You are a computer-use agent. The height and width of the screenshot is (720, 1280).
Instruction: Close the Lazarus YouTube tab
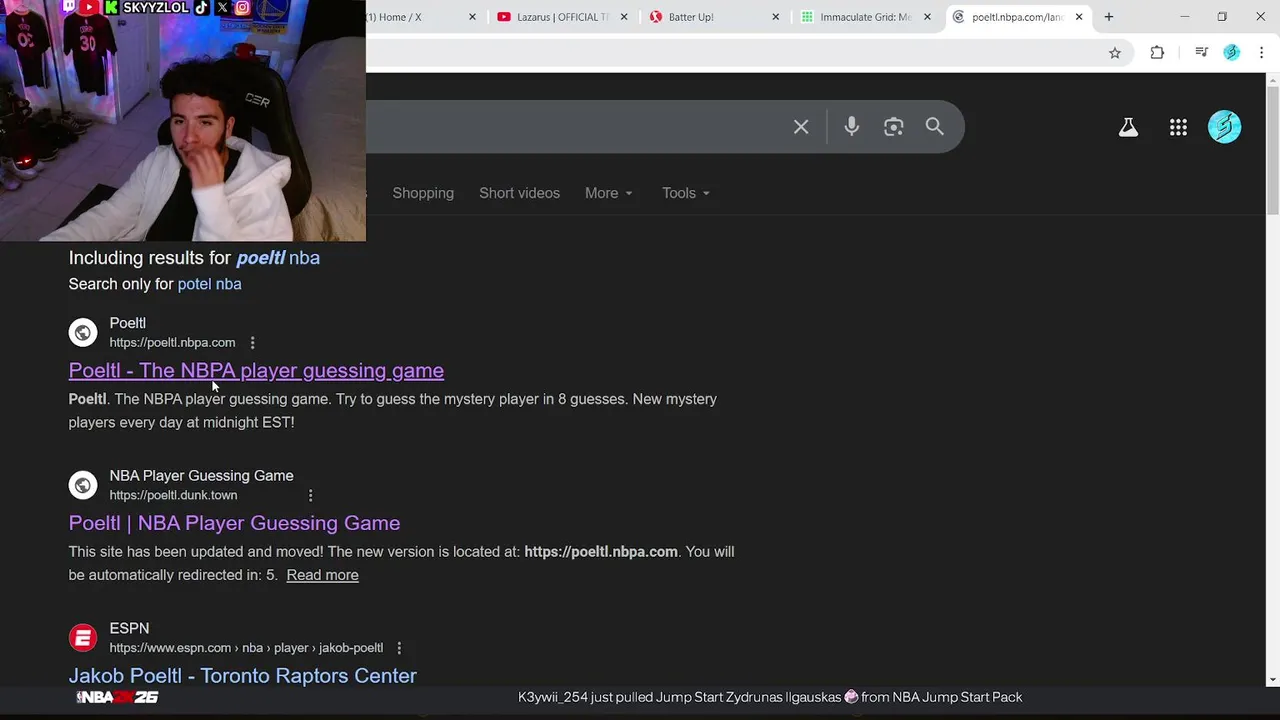[623, 17]
